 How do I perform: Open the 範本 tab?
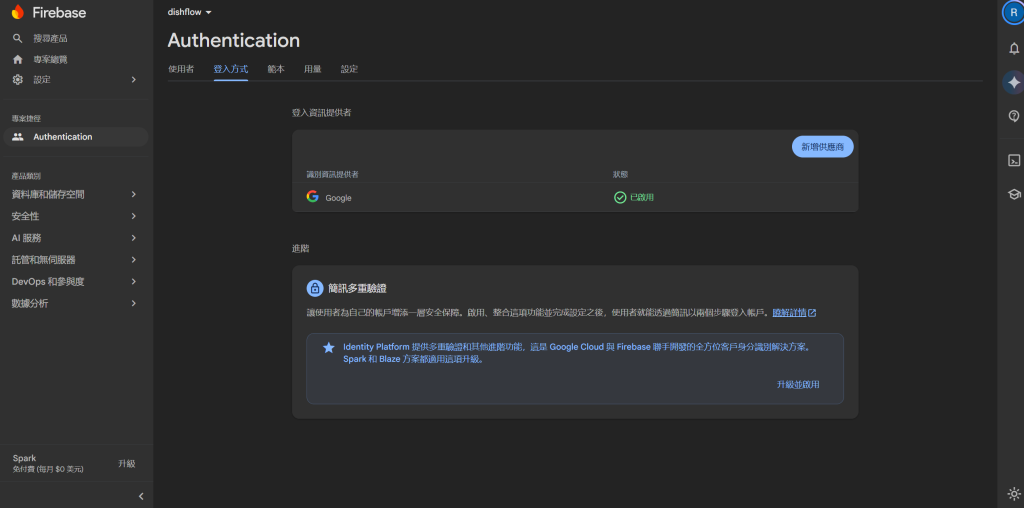tap(276, 69)
